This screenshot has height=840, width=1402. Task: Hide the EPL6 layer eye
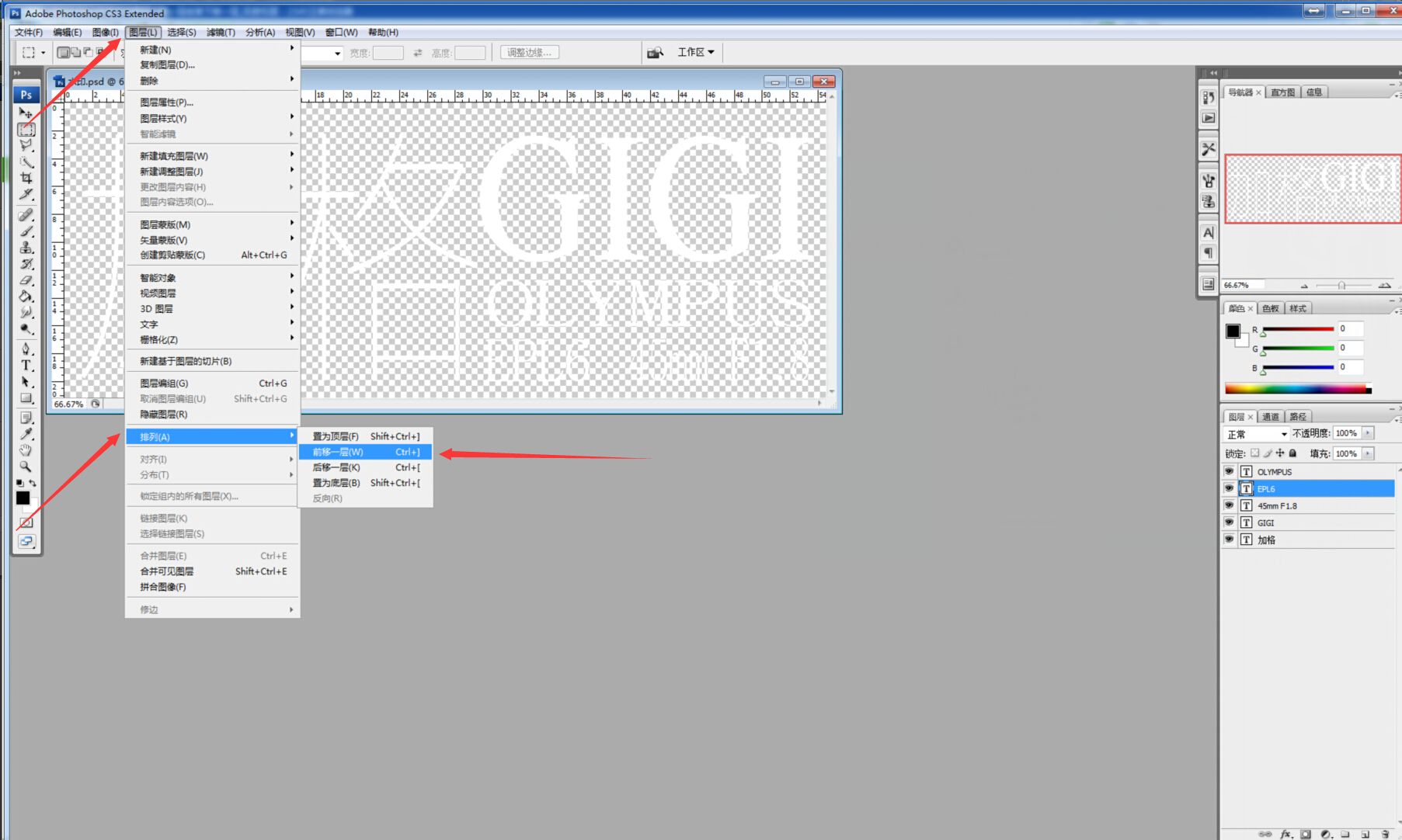pos(1229,488)
